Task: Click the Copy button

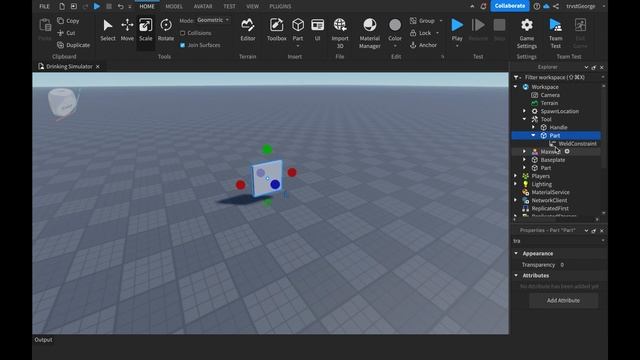Action: pyautogui.click(x=68, y=21)
